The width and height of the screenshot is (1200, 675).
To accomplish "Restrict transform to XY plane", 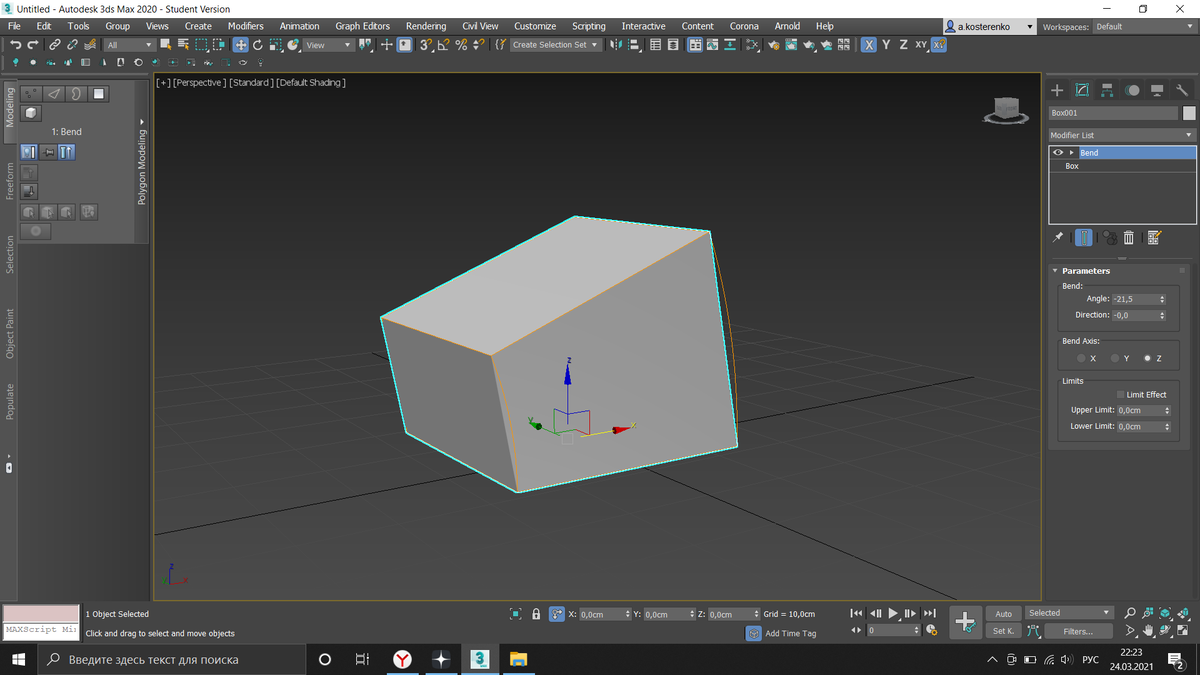I will point(921,45).
